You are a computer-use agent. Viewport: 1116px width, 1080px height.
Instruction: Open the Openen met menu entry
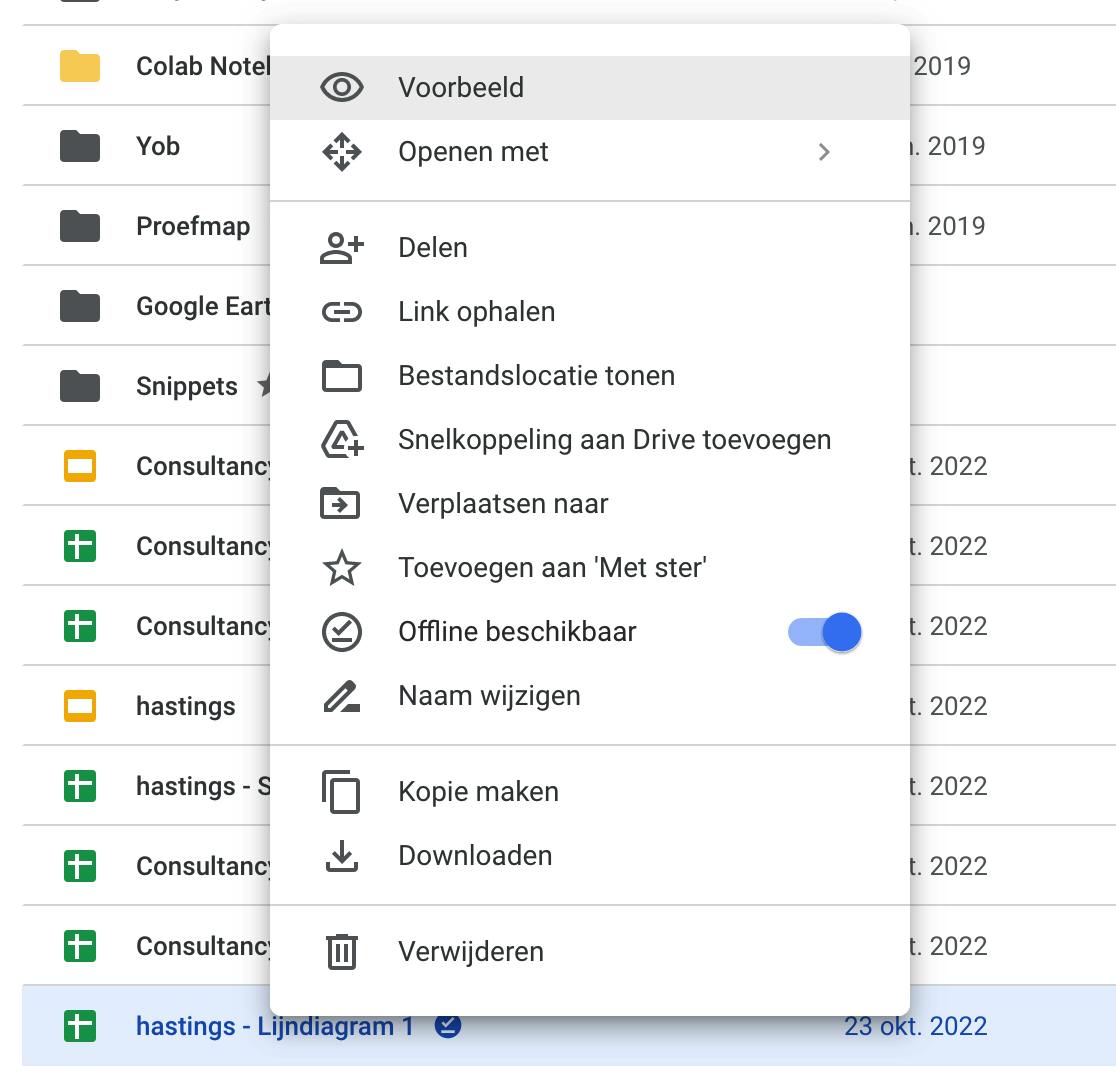click(473, 152)
